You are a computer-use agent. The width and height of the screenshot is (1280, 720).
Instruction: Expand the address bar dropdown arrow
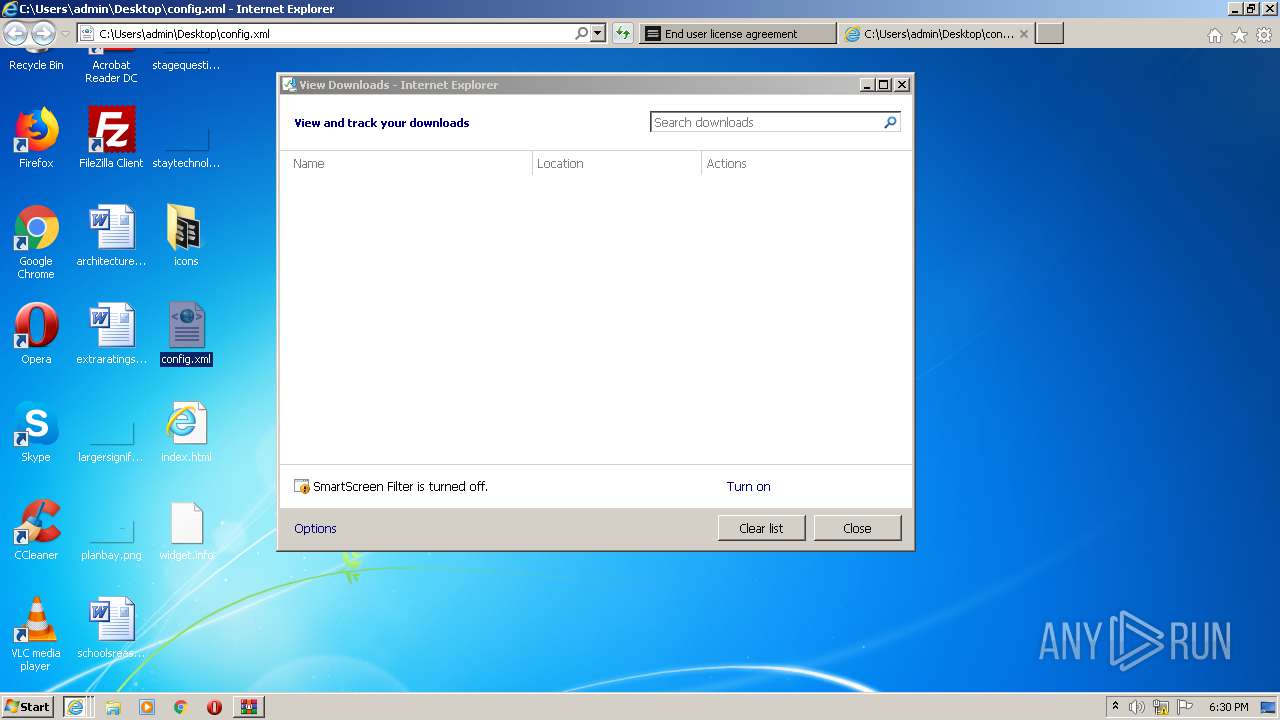598,33
